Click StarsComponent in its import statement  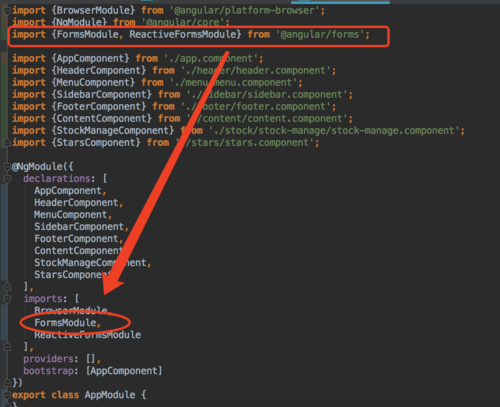[96, 142]
